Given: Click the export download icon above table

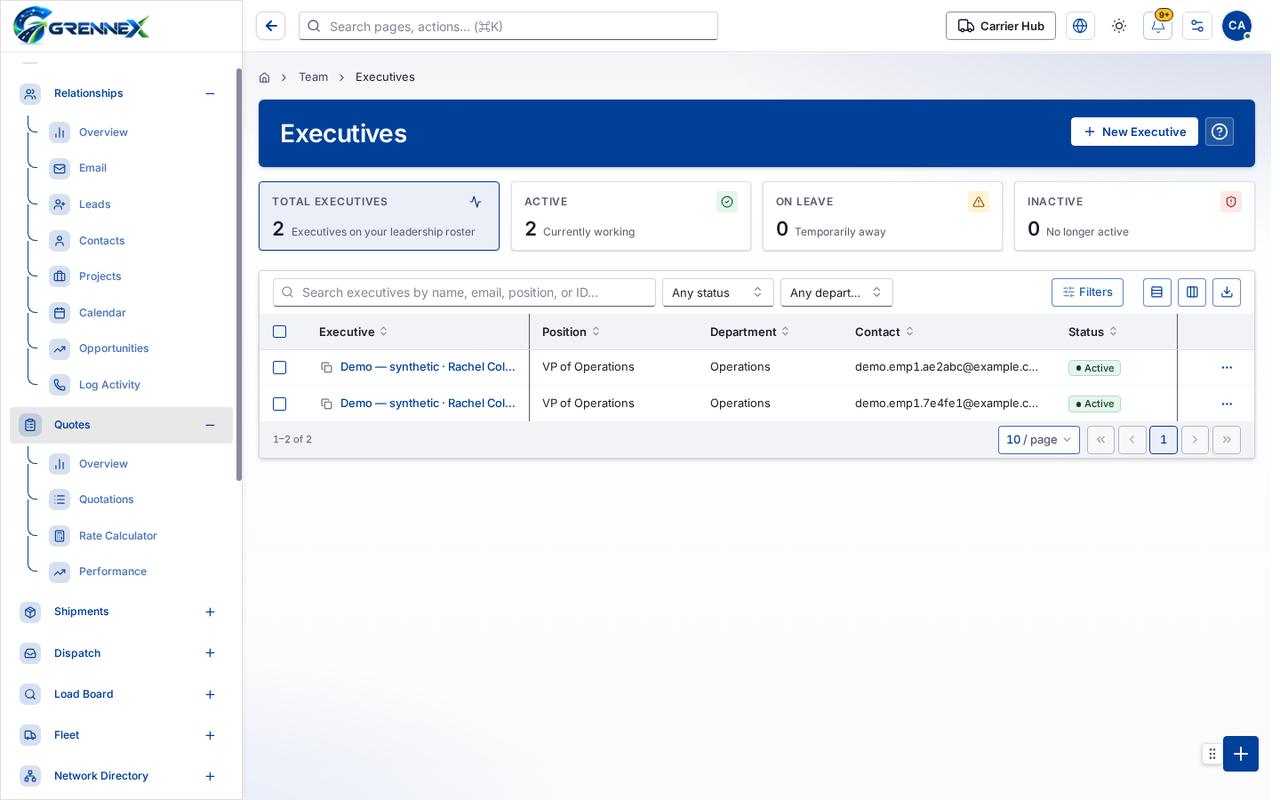Looking at the screenshot, I should coord(1227,292).
